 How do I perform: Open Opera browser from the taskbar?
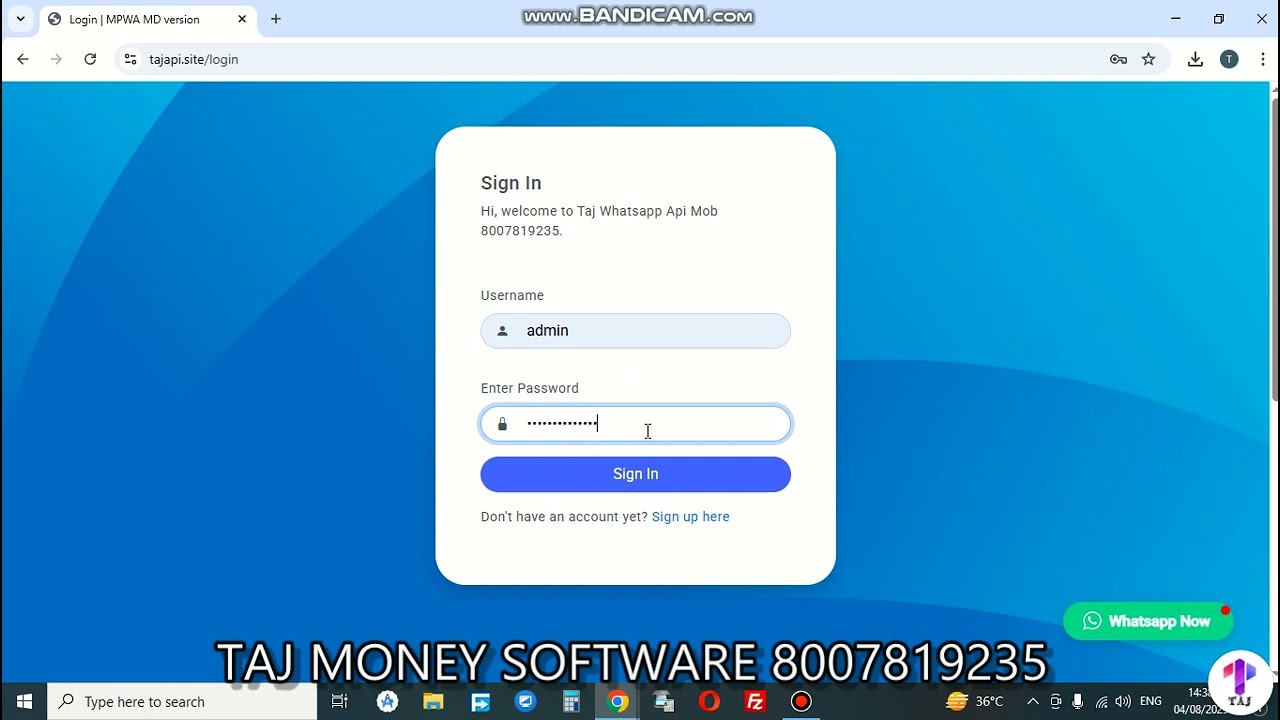709,702
